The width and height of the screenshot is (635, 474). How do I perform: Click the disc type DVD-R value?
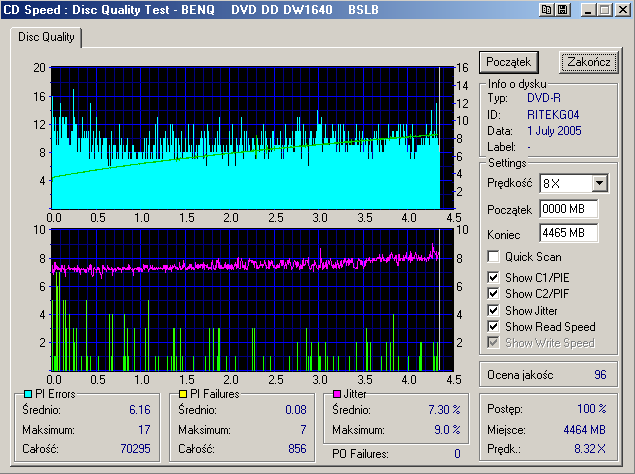543,98
